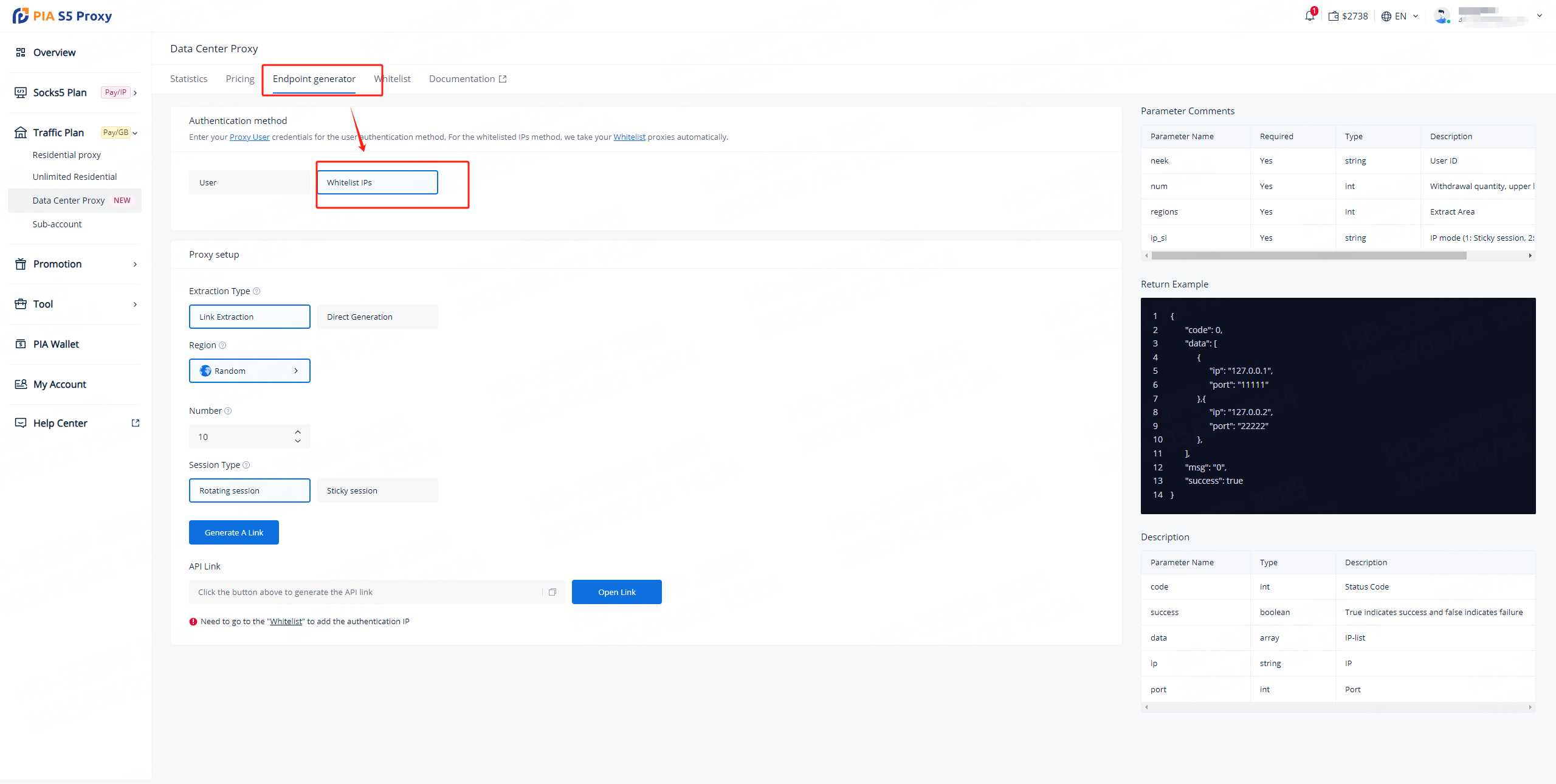
Task: Increase Number with up stepper arrow
Action: coord(298,432)
